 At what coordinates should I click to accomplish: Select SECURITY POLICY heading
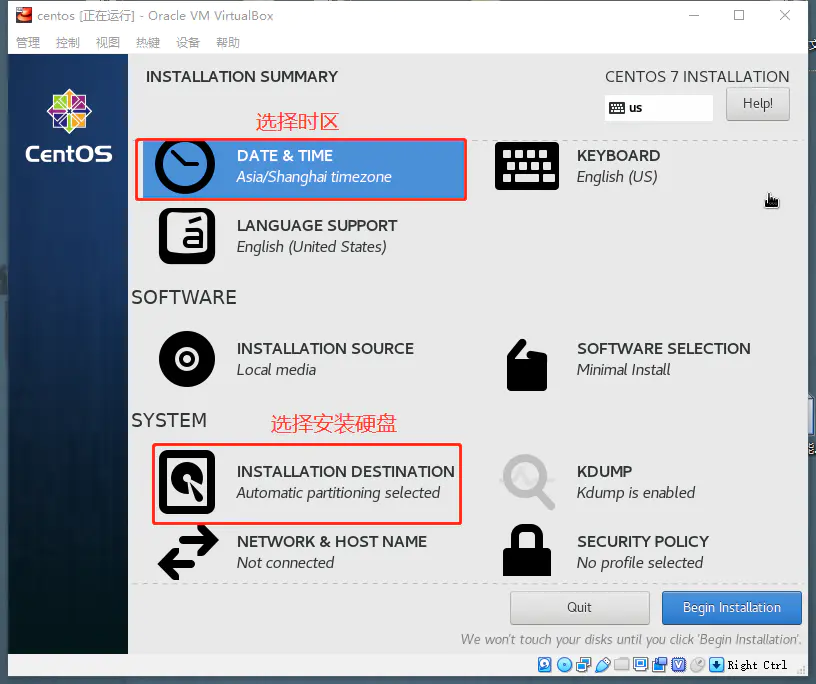point(643,541)
